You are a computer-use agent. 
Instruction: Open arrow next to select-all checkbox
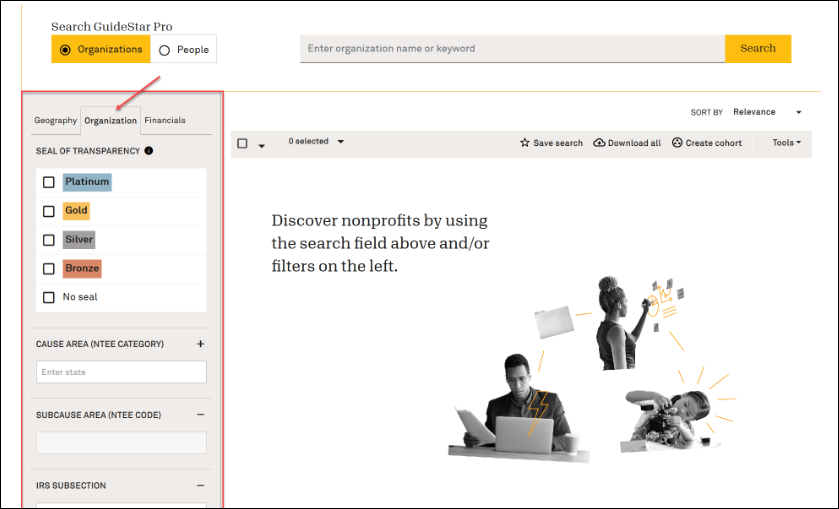[x=262, y=146]
